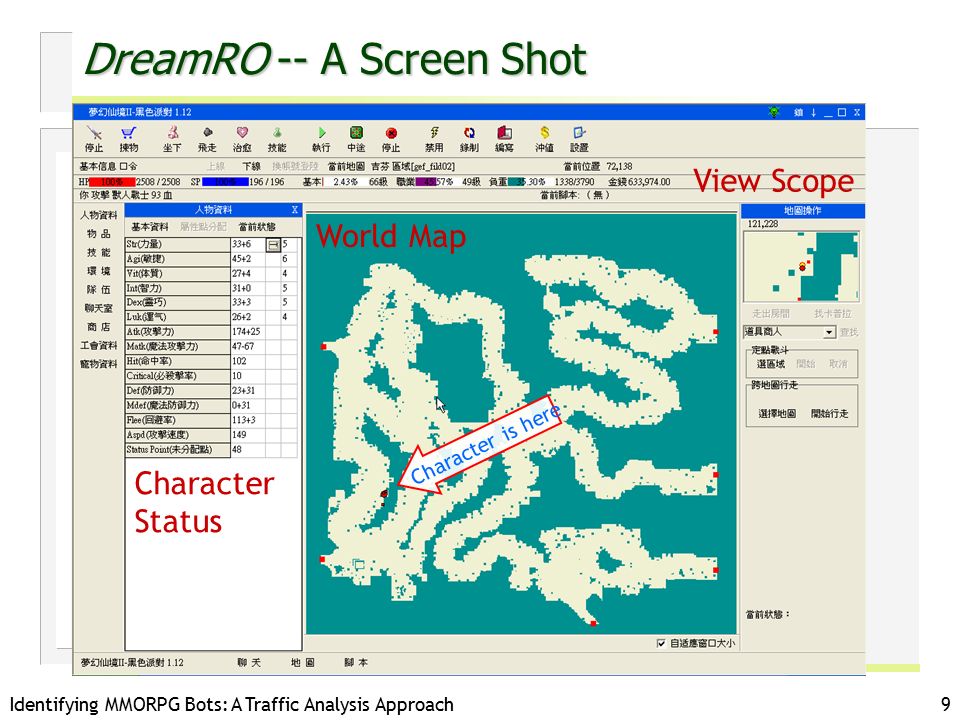Viewport: 960px width, 720px height.
Task: Switch to the 基本資料 tab
Action: (150, 227)
